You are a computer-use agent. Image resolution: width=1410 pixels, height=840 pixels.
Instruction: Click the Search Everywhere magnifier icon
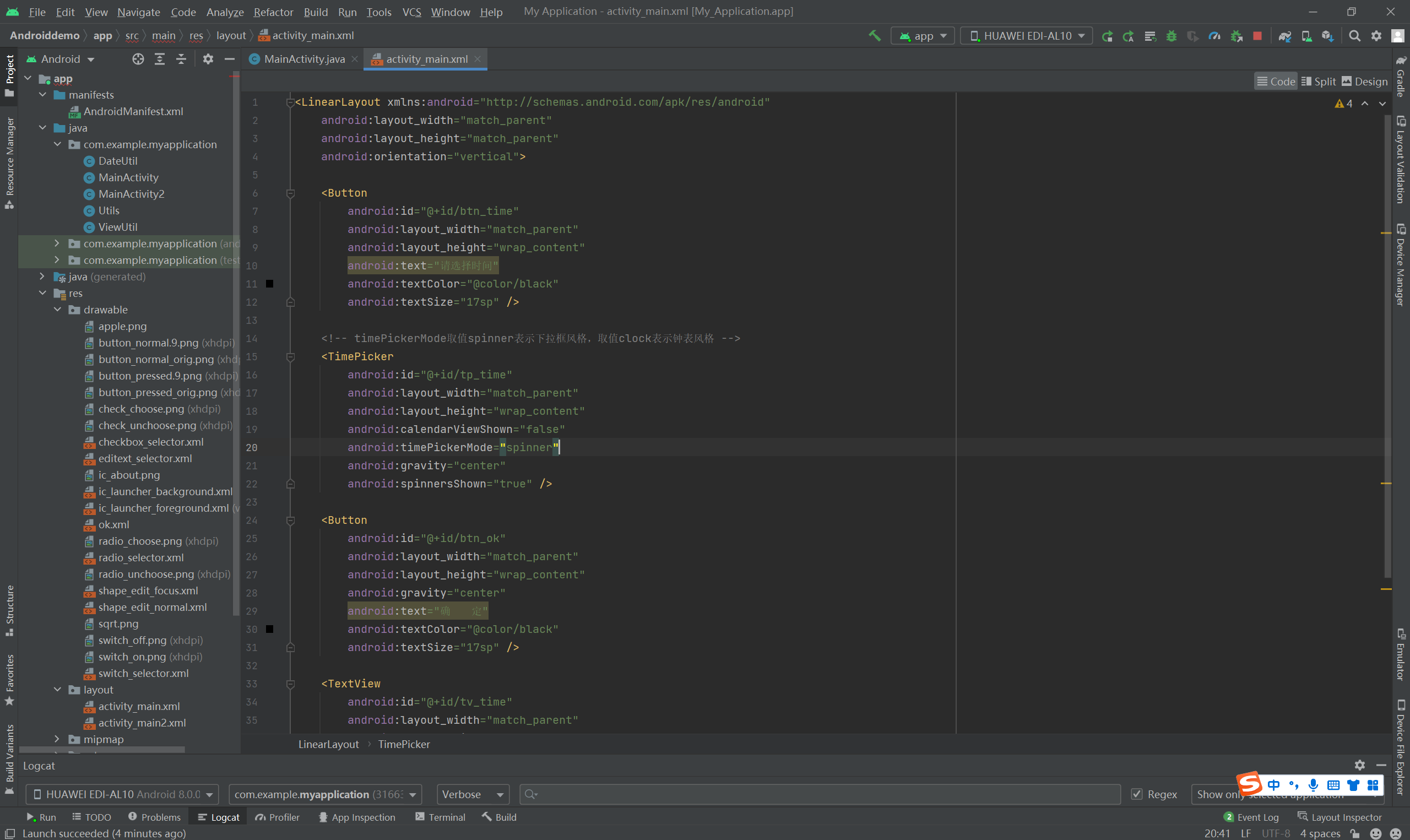point(1354,36)
